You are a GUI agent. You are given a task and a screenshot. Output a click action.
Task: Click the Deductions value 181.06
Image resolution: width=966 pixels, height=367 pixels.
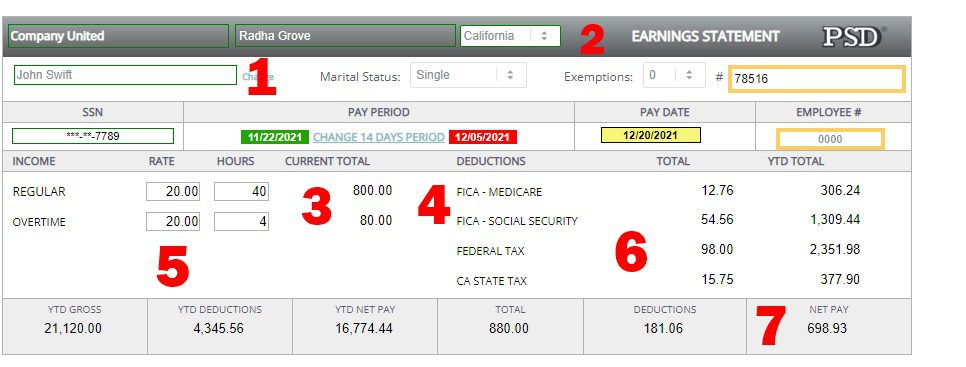pos(664,329)
